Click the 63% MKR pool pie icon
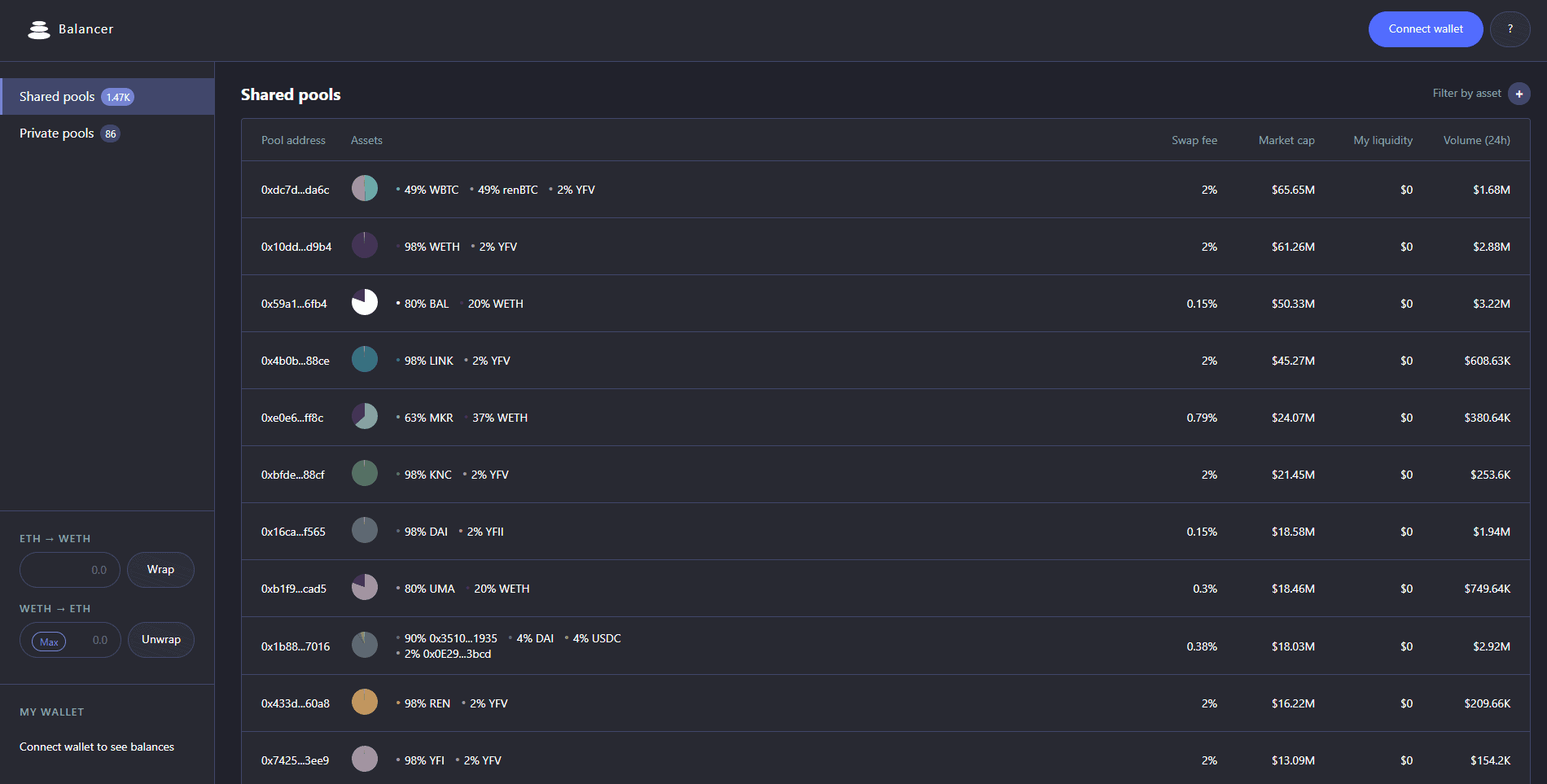The image size is (1547, 784). click(x=364, y=417)
